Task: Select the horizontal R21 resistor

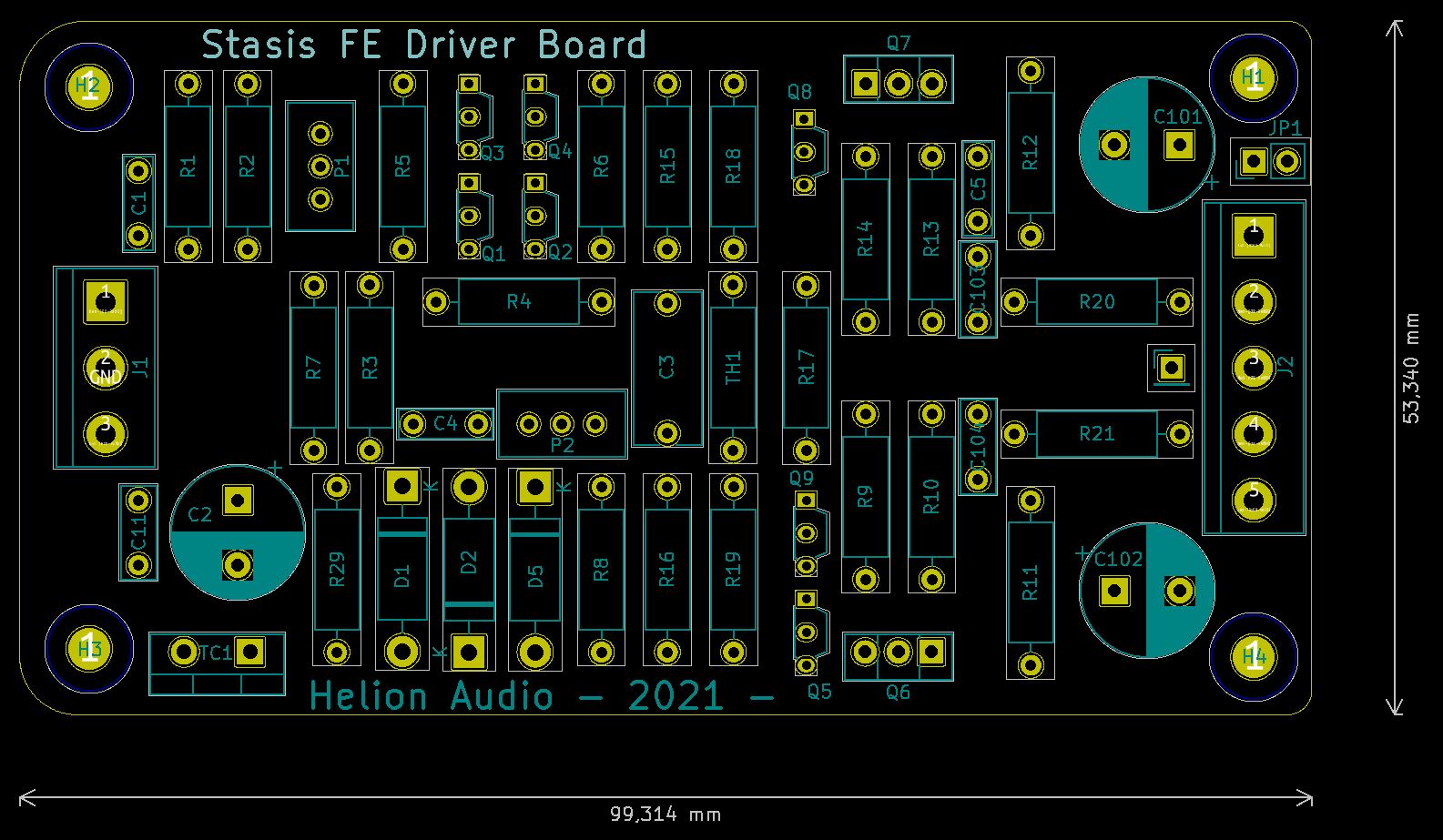Action: click(x=1097, y=433)
